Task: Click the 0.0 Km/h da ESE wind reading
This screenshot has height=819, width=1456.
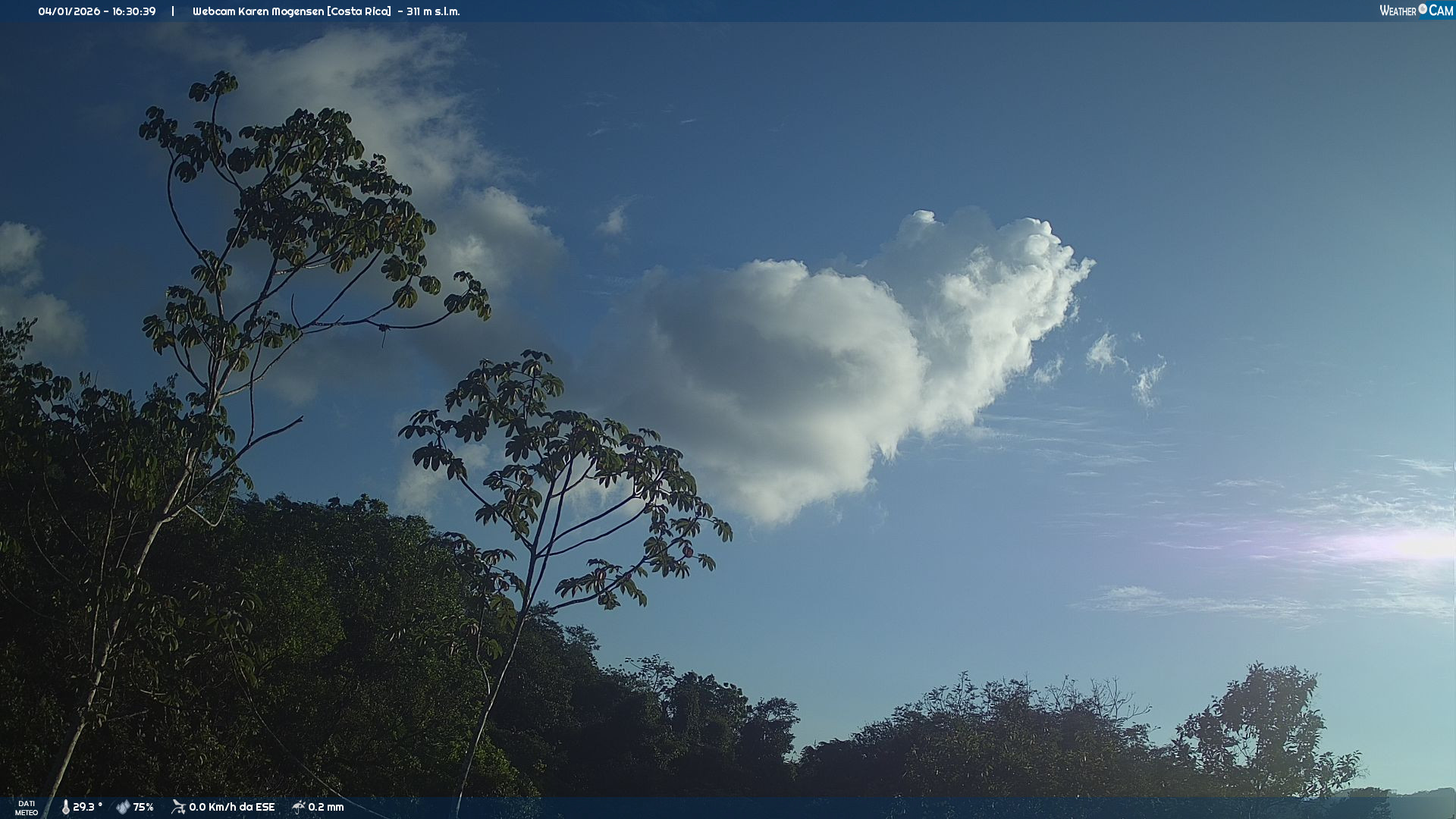Action: click(231, 807)
